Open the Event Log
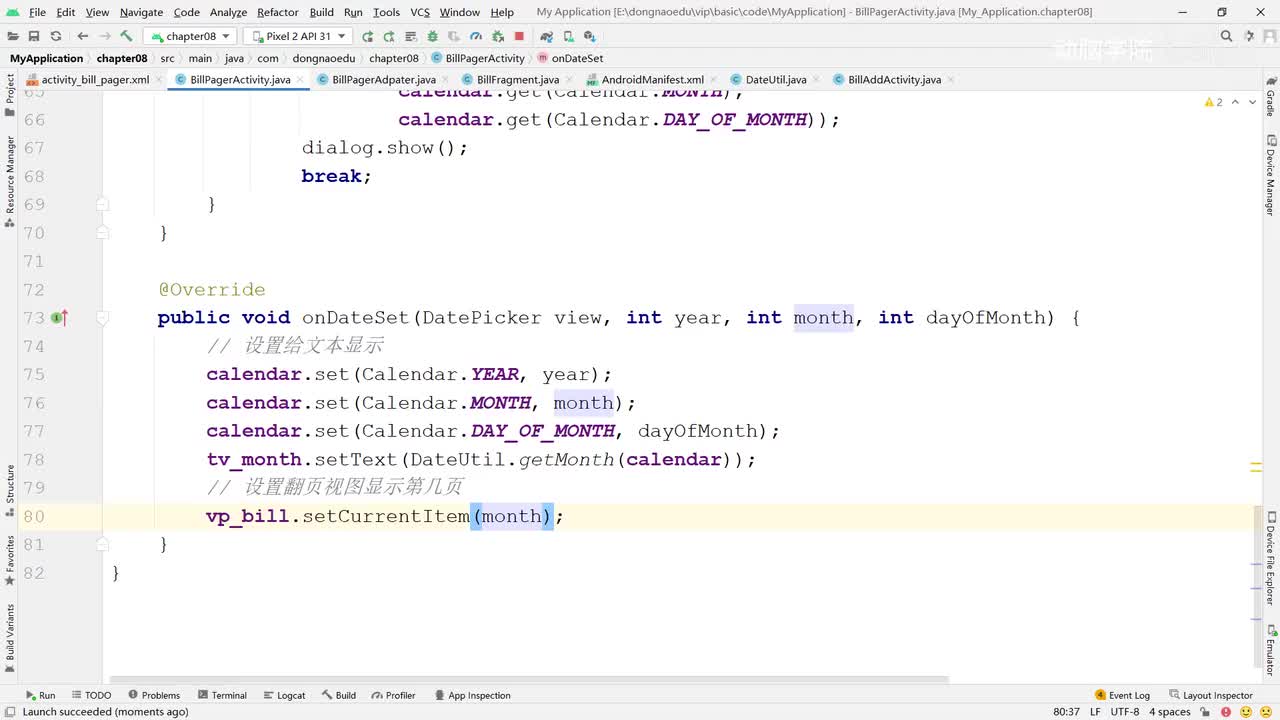The height and width of the screenshot is (720, 1280). point(1122,695)
